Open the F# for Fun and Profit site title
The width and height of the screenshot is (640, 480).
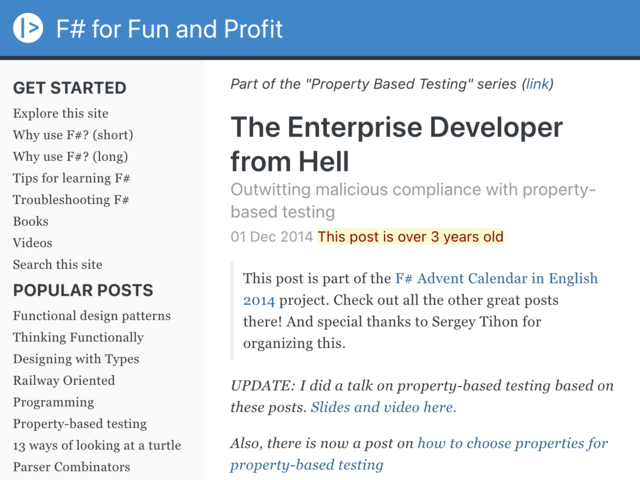[x=169, y=29]
